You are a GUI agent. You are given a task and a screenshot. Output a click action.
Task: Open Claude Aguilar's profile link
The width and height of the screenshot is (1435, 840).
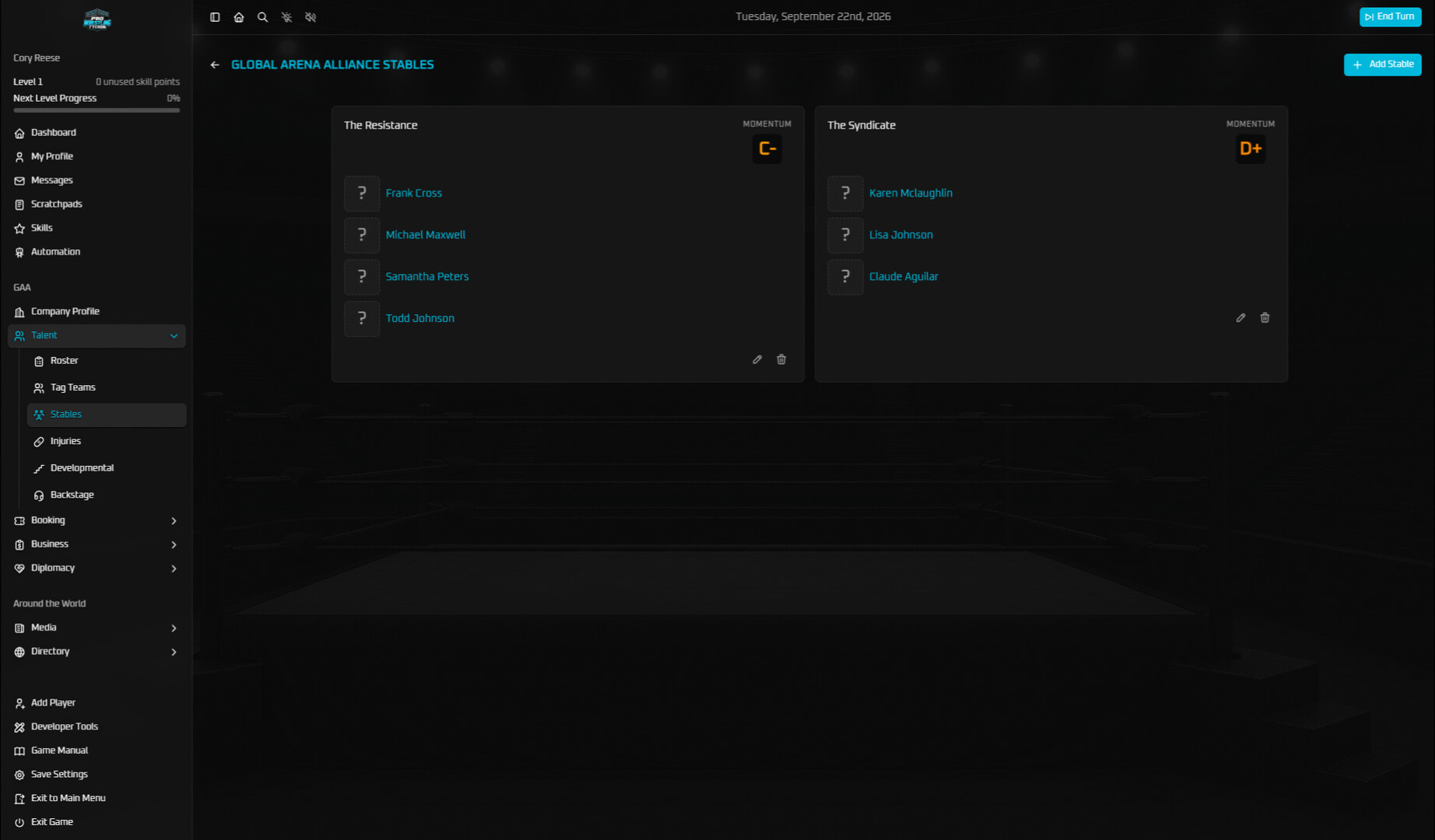(x=903, y=277)
